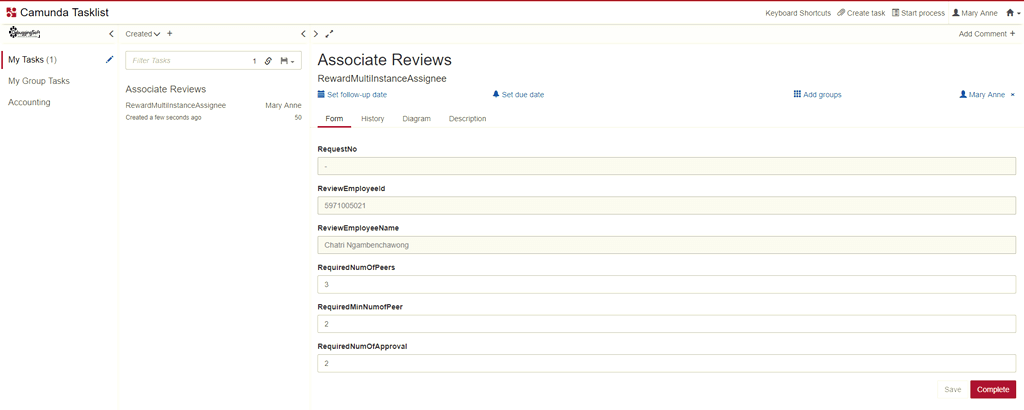Switch to the Diagram tab

(x=416, y=119)
